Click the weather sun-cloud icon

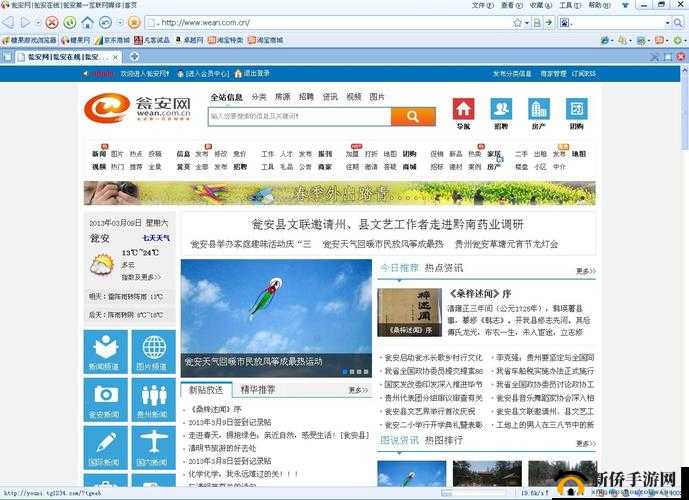(102, 264)
